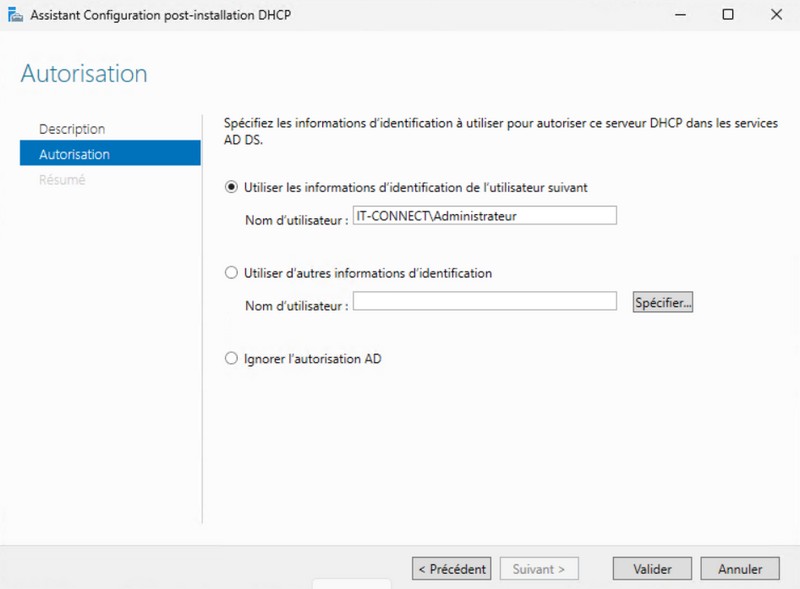Click the IT-CONNECT\Administrateur username field

click(x=484, y=215)
